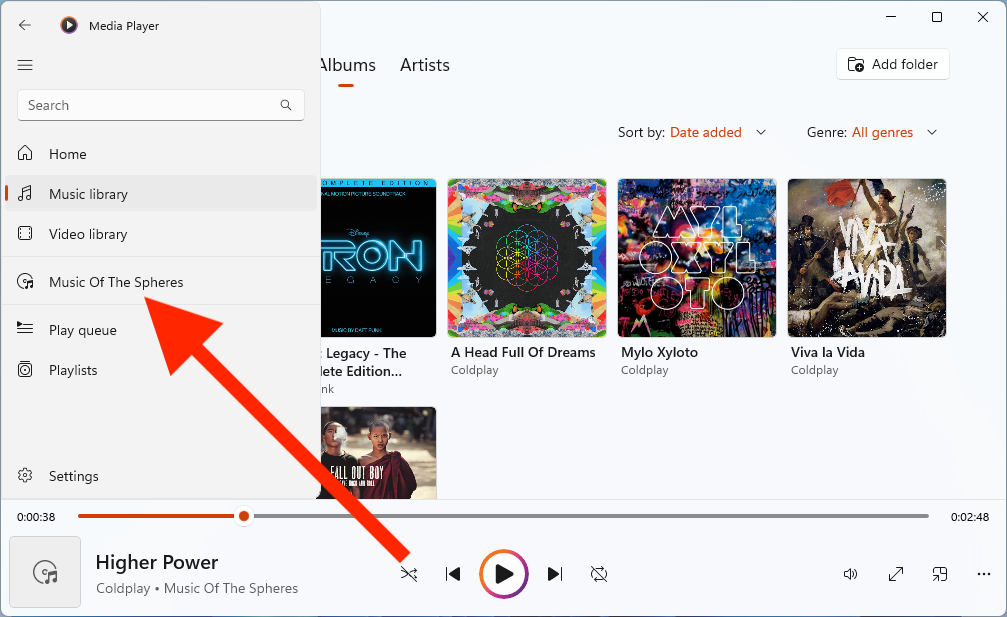The image size is (1007, 617).
Task: Click the Skip Forward playback icon
Action: 555,573
